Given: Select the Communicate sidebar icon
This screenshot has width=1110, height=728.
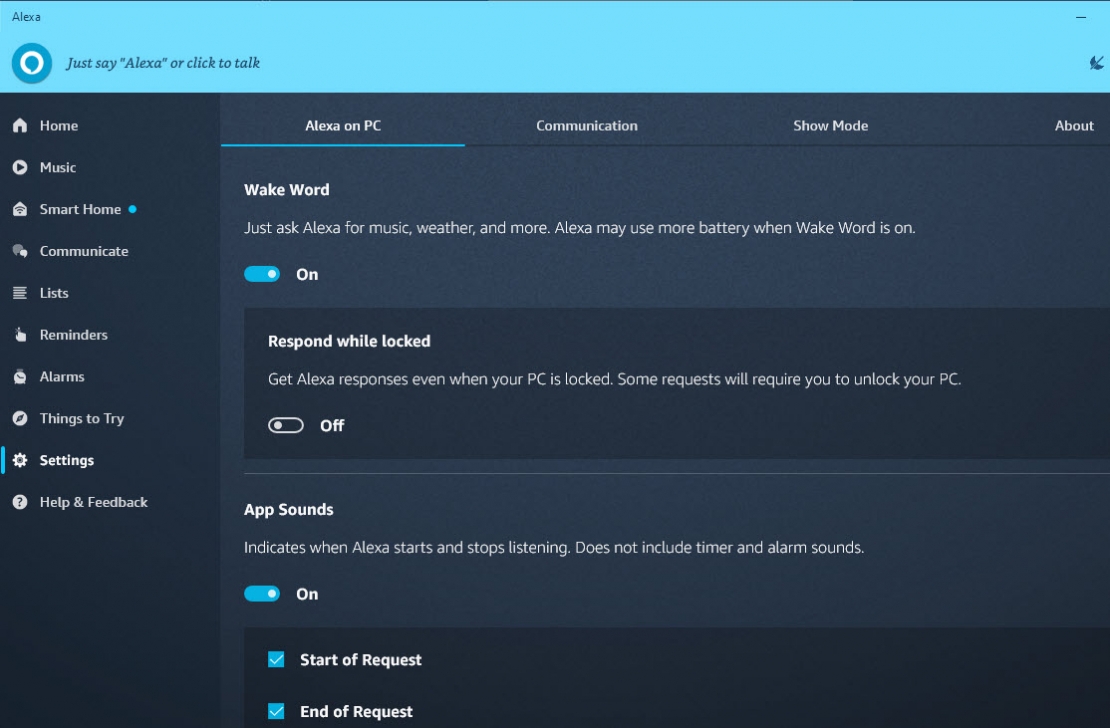Looking at the screenshot, I should [x=17, y=251].
